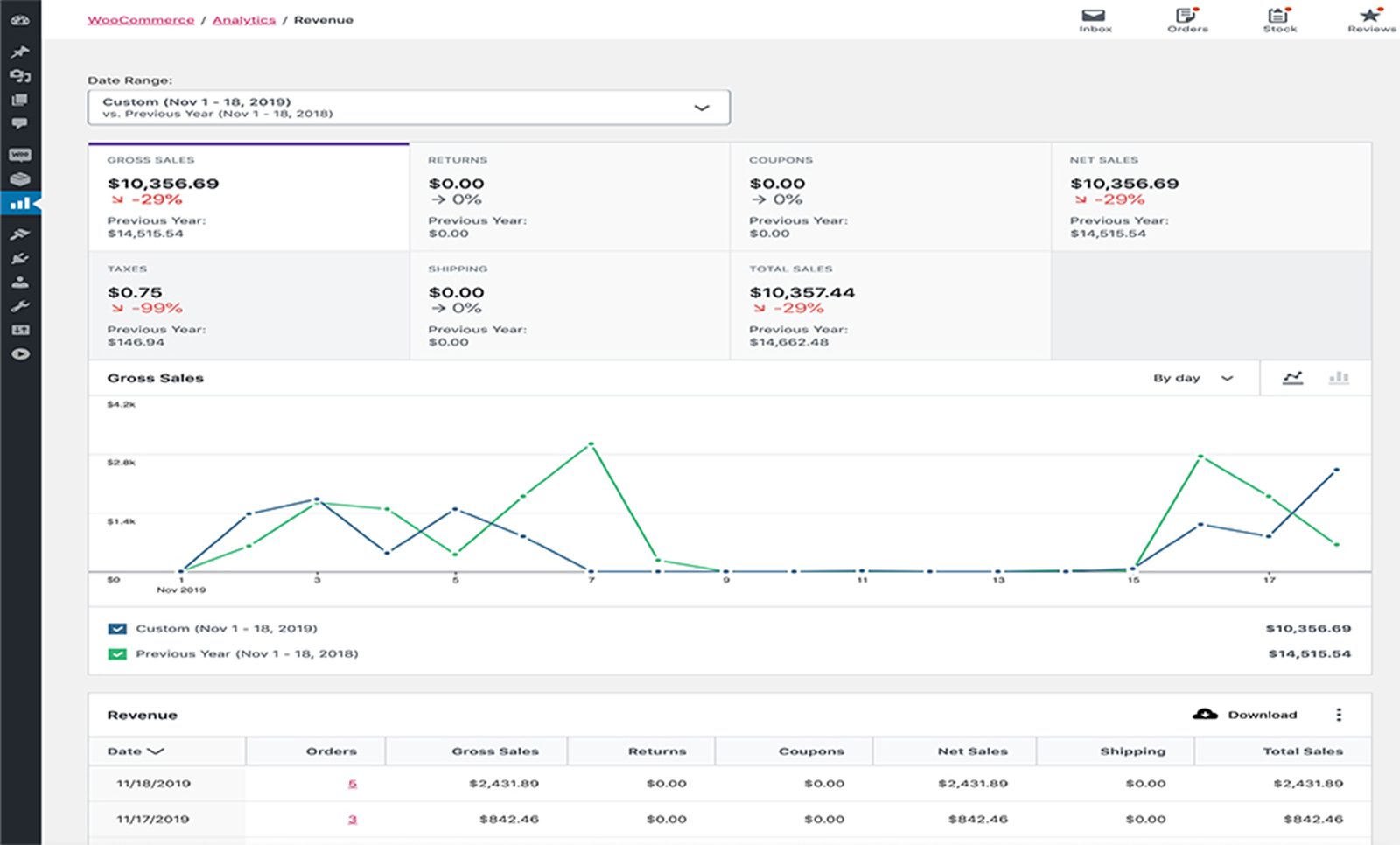Open the Revenue table options menu

(1339, 715)
